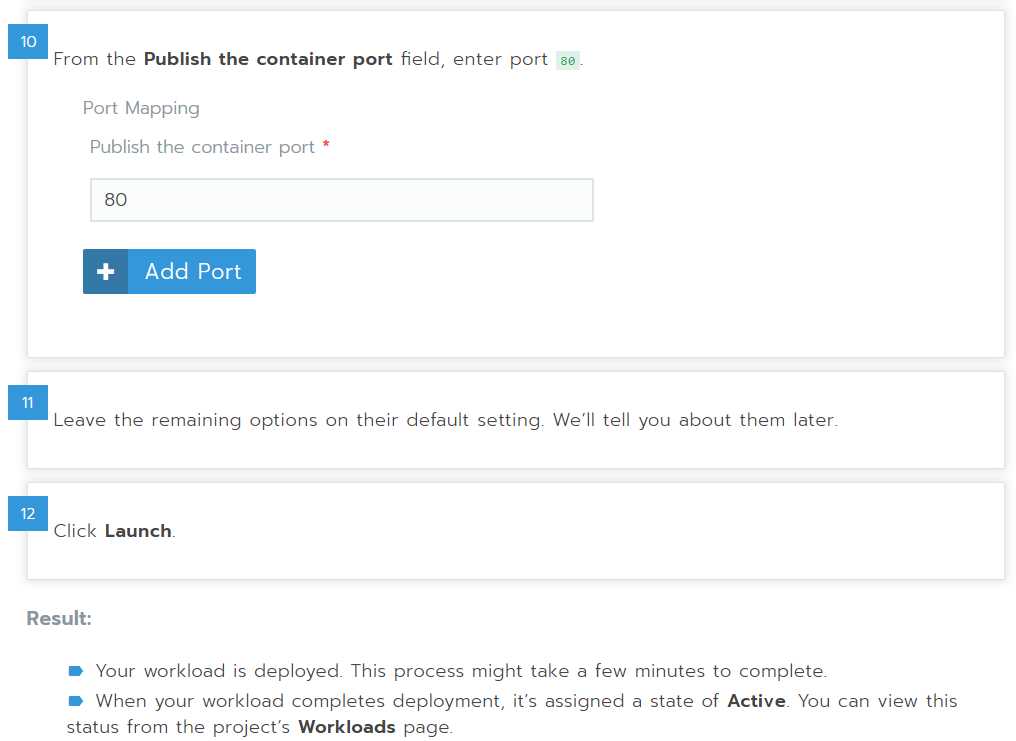Select the step 10 number badge

pos(28,41)
